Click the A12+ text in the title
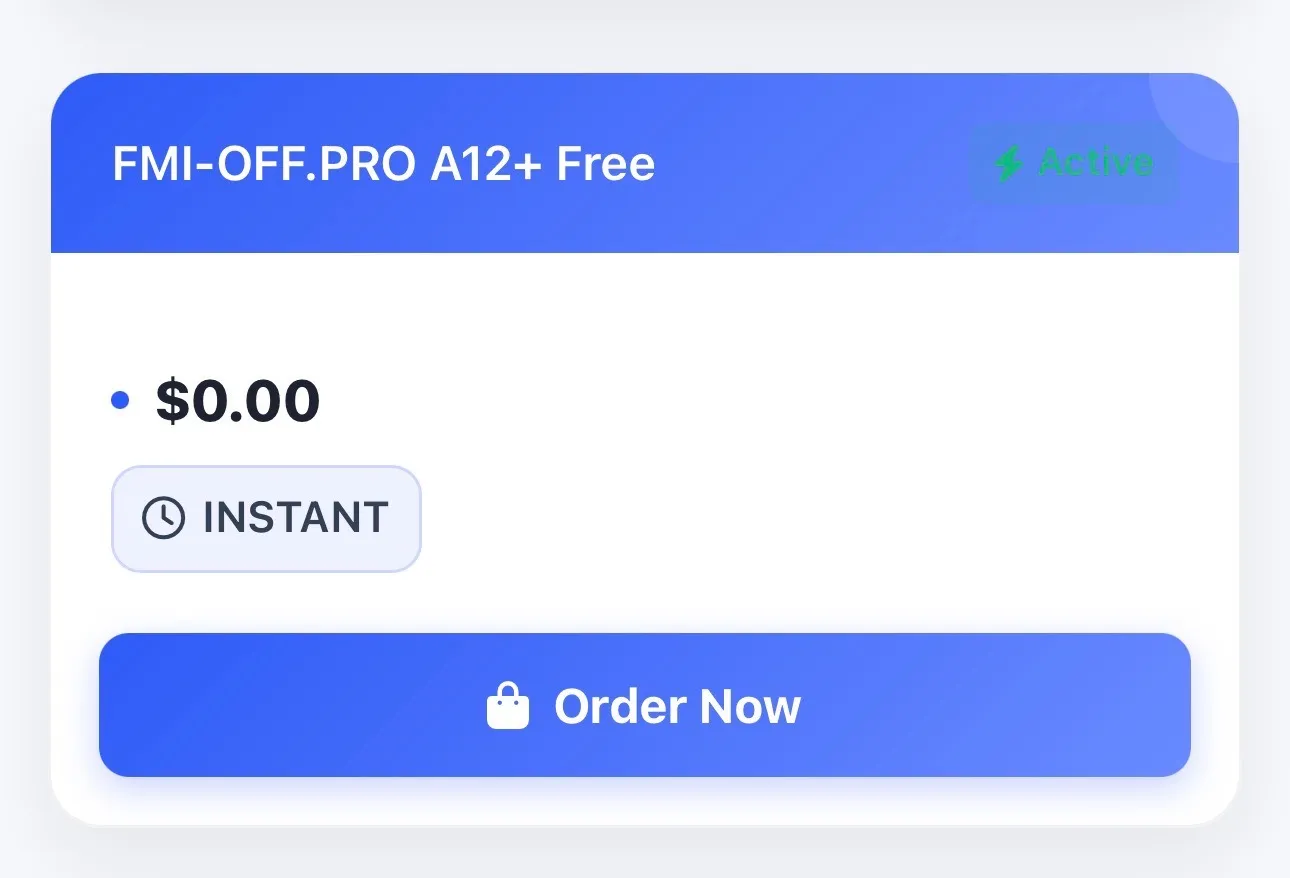This screenshot has height=878, width=1290. click(x=486, y=164)
